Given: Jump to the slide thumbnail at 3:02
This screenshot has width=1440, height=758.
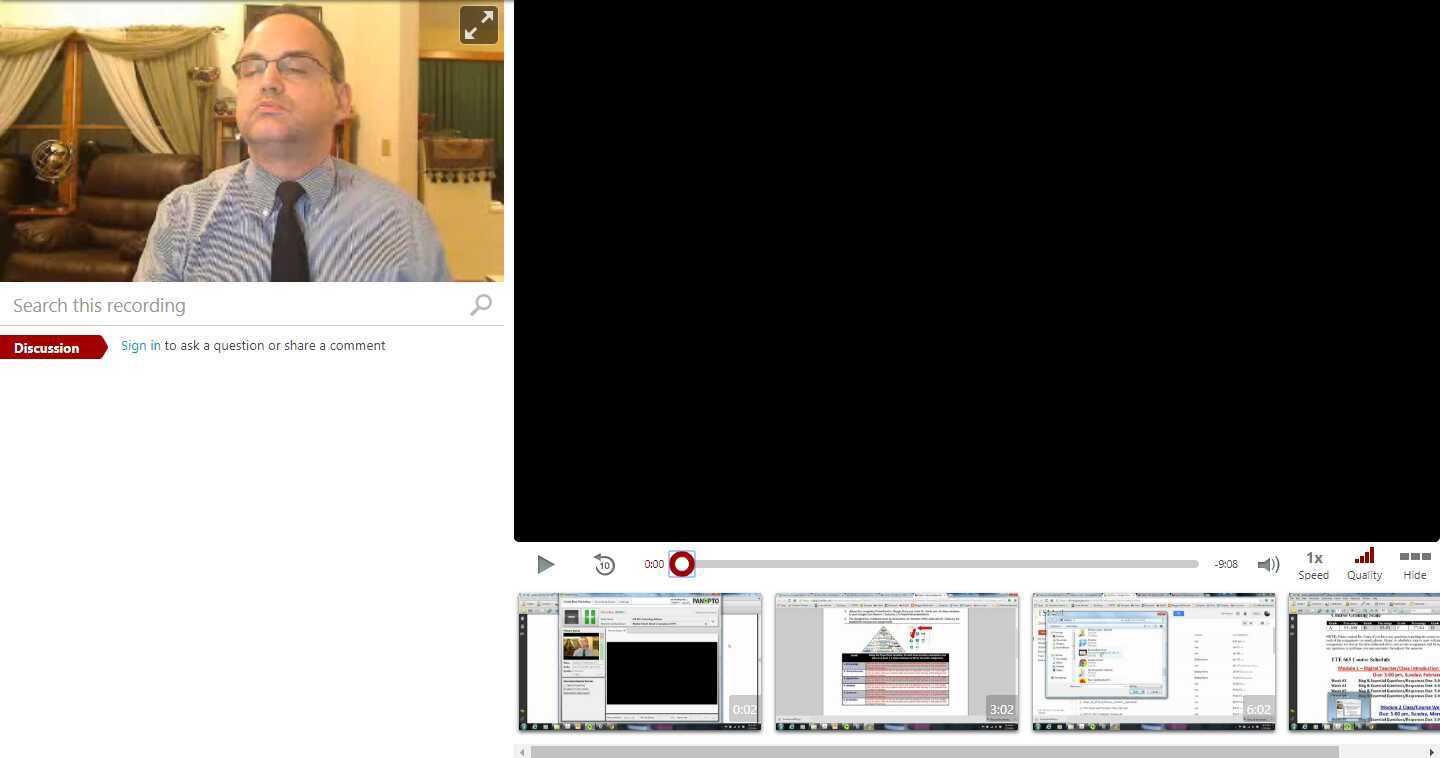Looking at the screenshot, I should pyautogui.click(x=896, y=662).
